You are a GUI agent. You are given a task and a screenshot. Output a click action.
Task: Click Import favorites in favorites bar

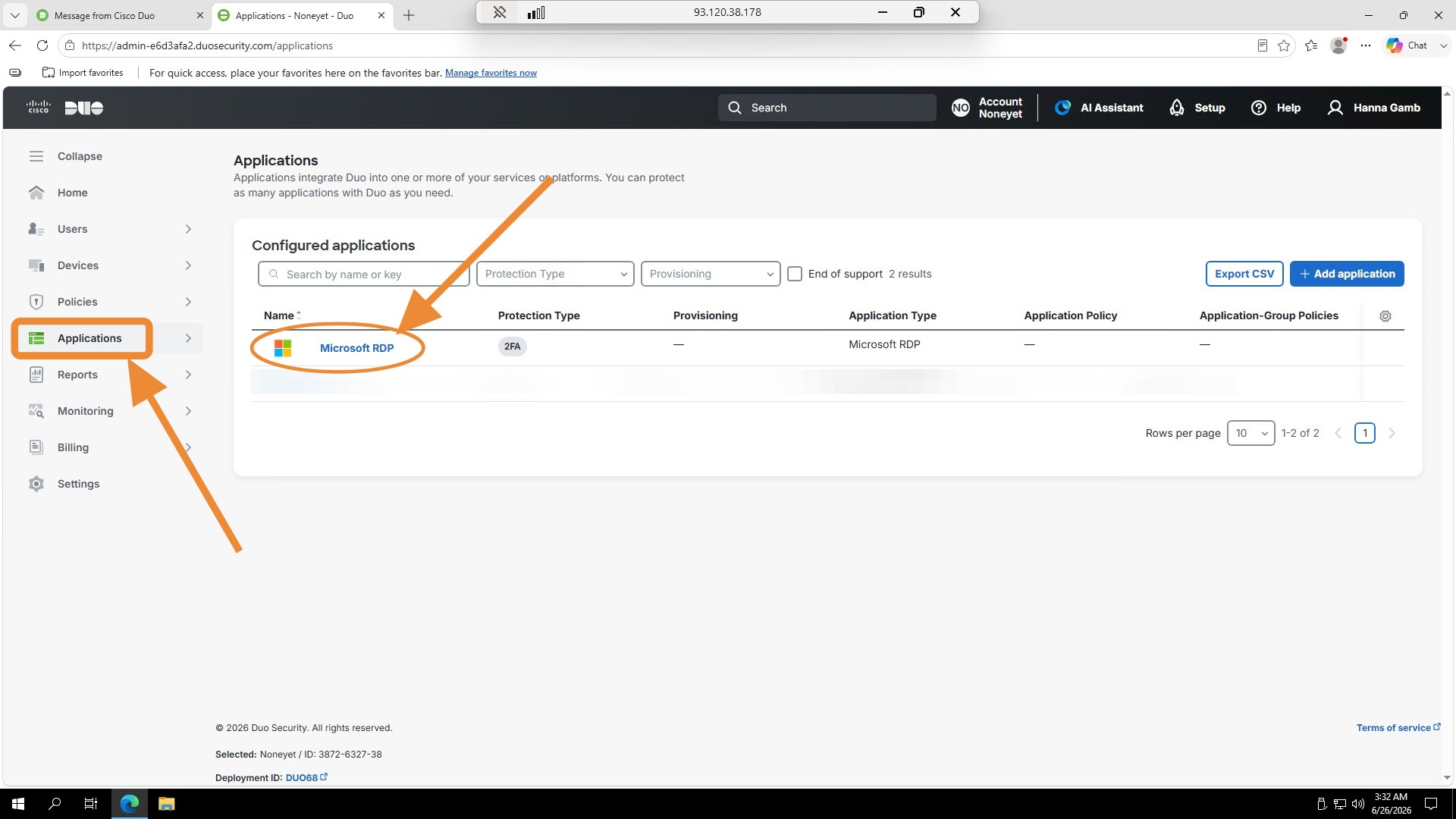pos(83,73)
